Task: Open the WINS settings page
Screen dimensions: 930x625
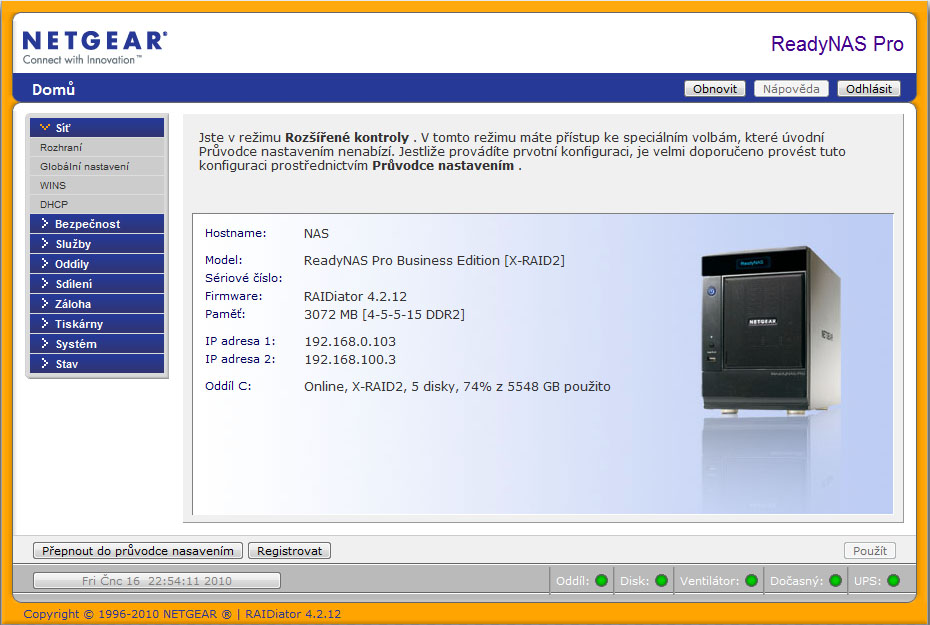Action: pos(97,185)
